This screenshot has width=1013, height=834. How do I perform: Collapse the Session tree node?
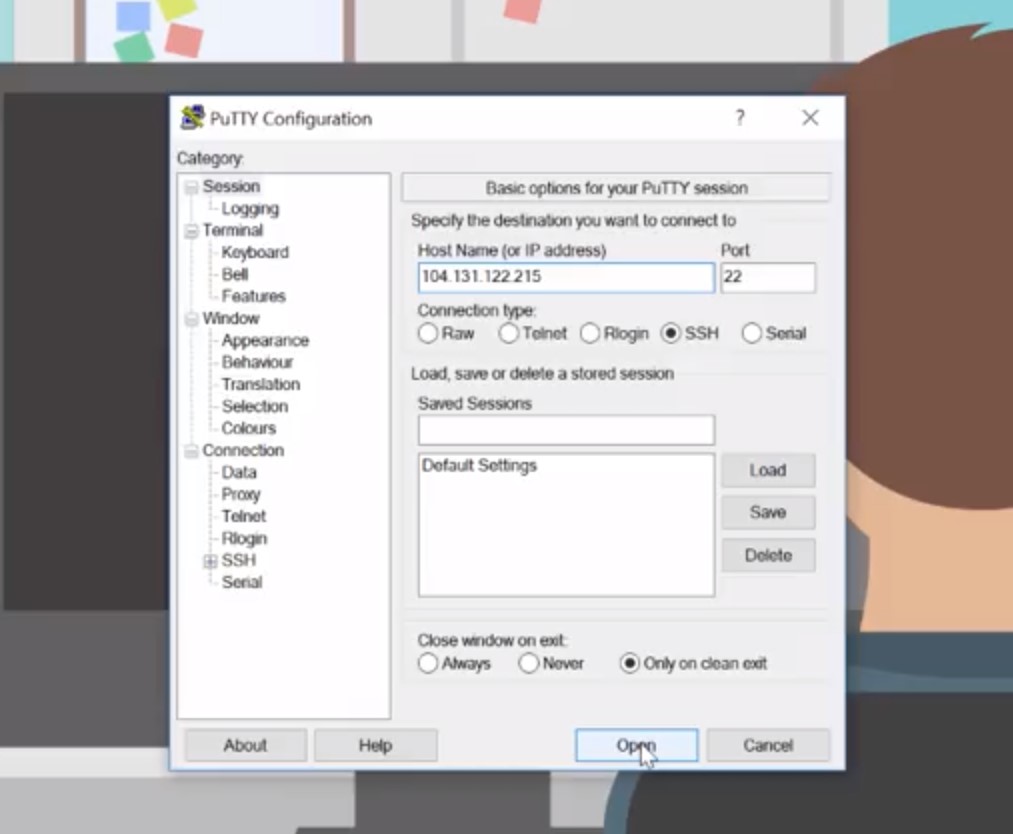coord(191,187)
